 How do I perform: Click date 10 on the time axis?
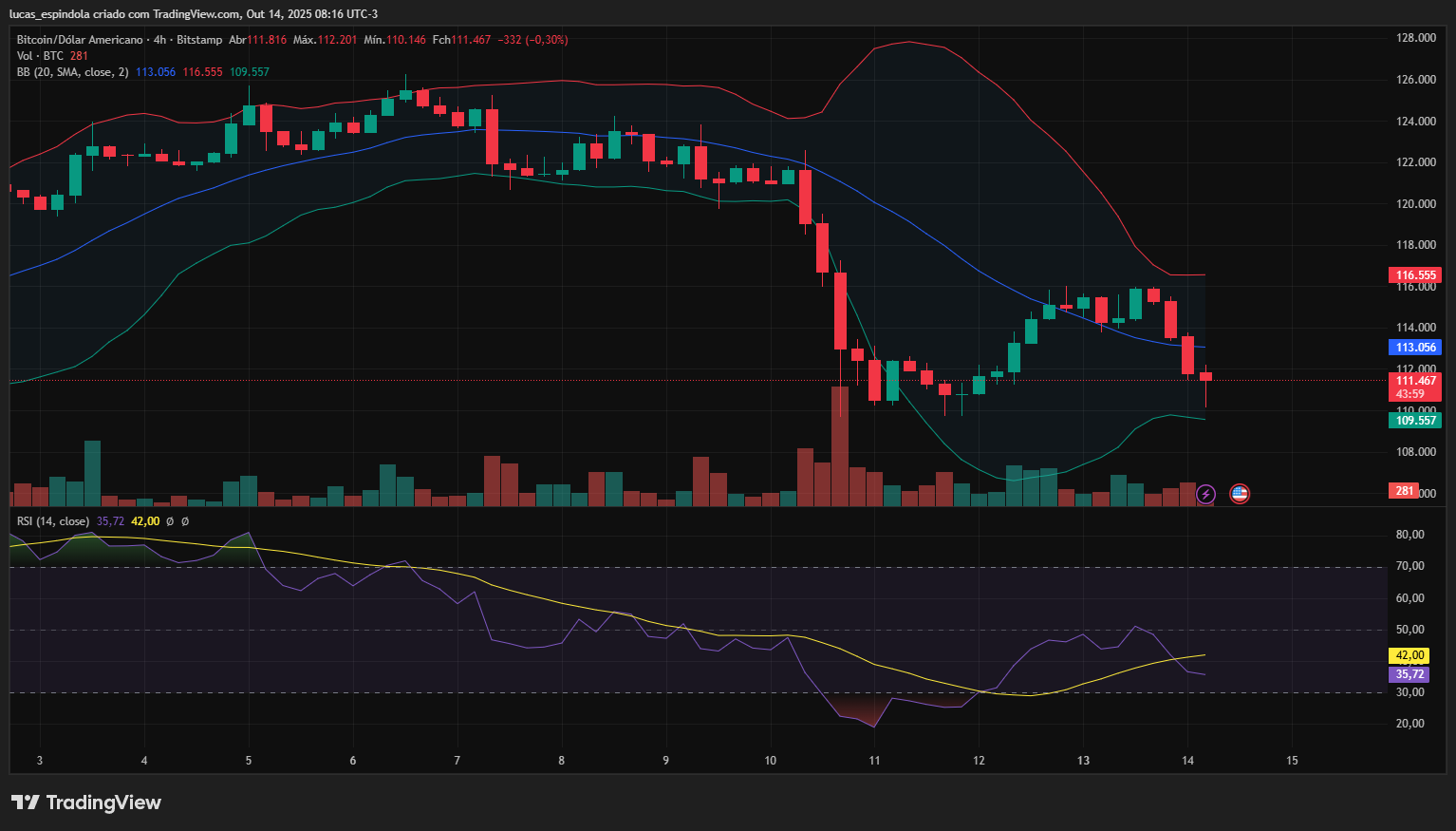coord(771,761)
